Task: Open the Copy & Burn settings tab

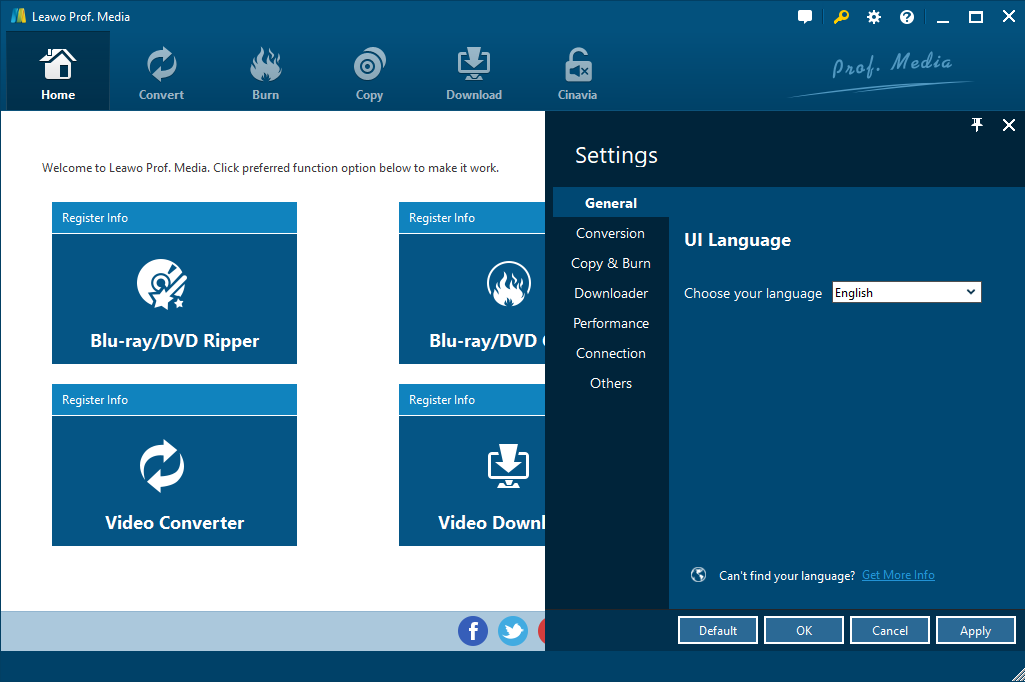Action: coord(610,263)
